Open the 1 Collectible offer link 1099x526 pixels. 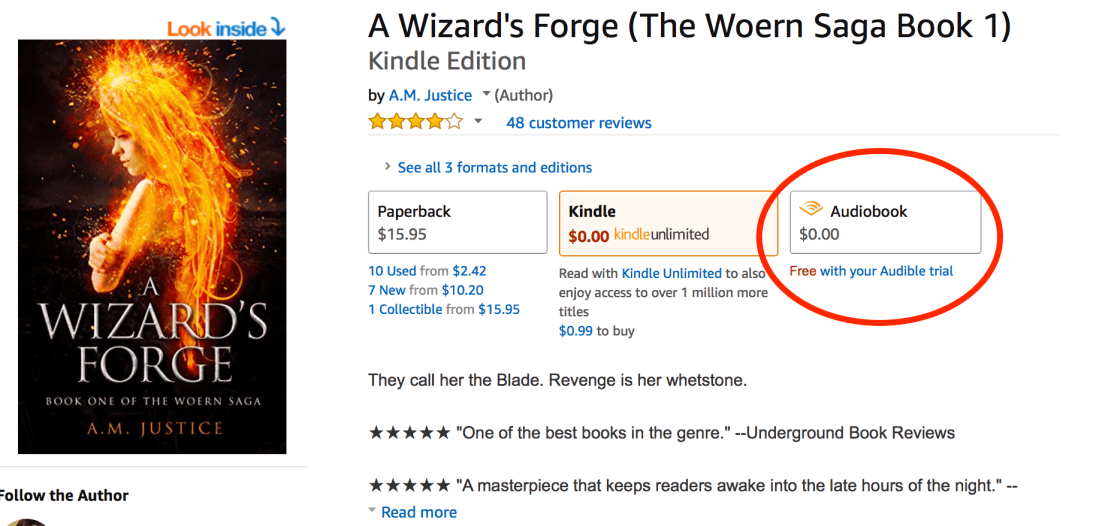pos(405,309)
